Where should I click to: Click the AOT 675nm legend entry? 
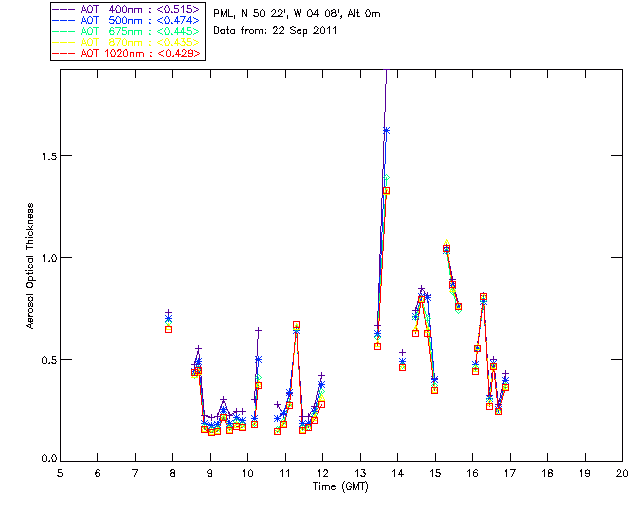[x=140, y=30]
